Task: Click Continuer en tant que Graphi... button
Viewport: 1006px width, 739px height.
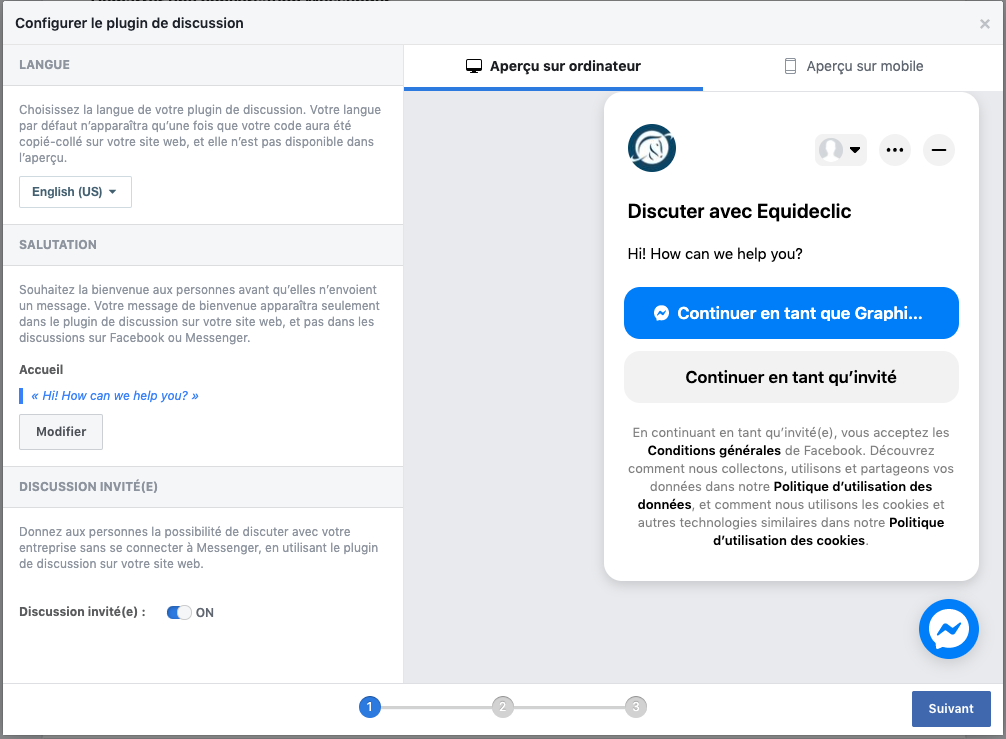Action: click(x=791, y=313)
